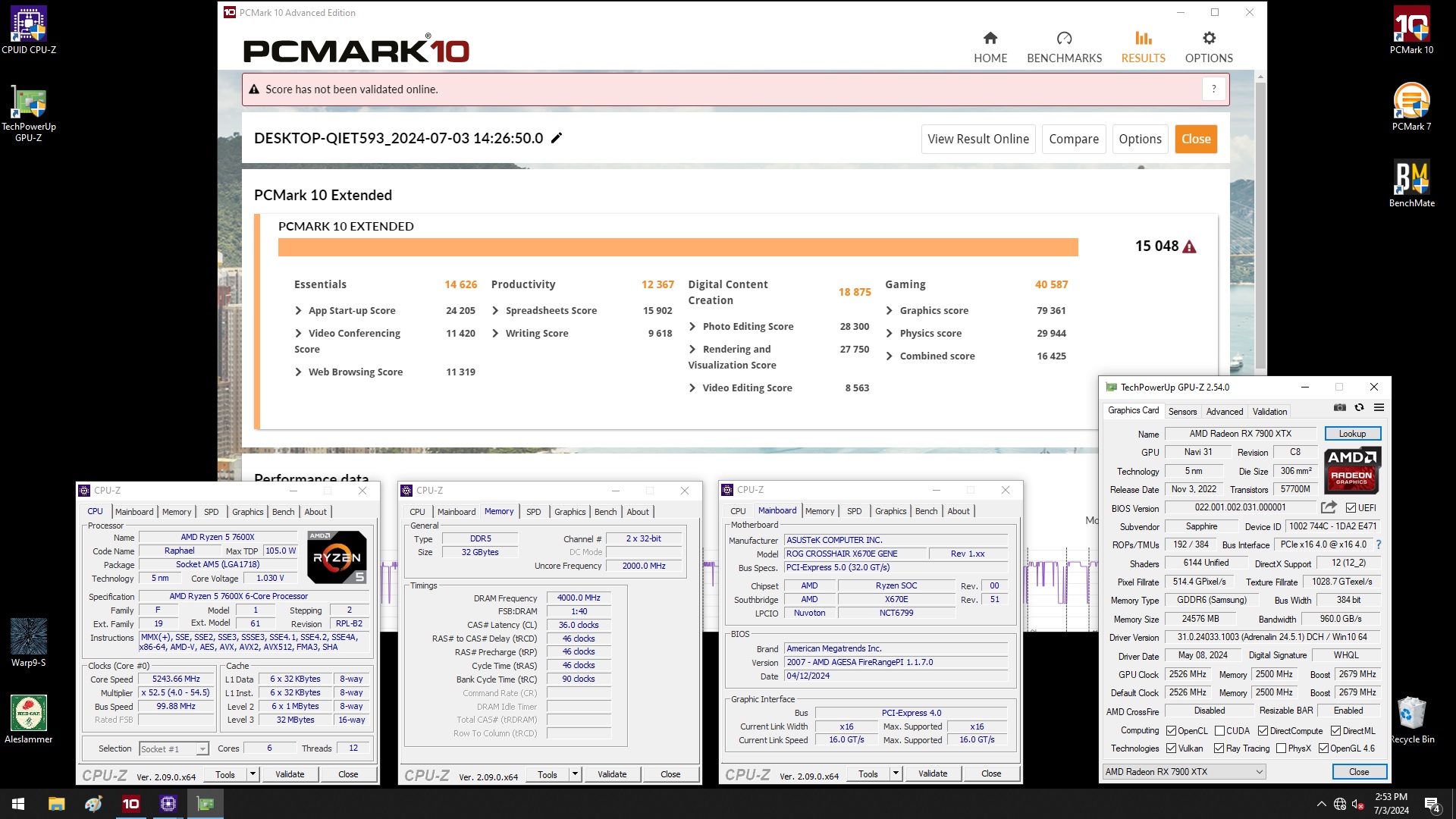
Task: Click the AMD Radeon graphics logo in GPU-Z
Action: click(1352, 470)
